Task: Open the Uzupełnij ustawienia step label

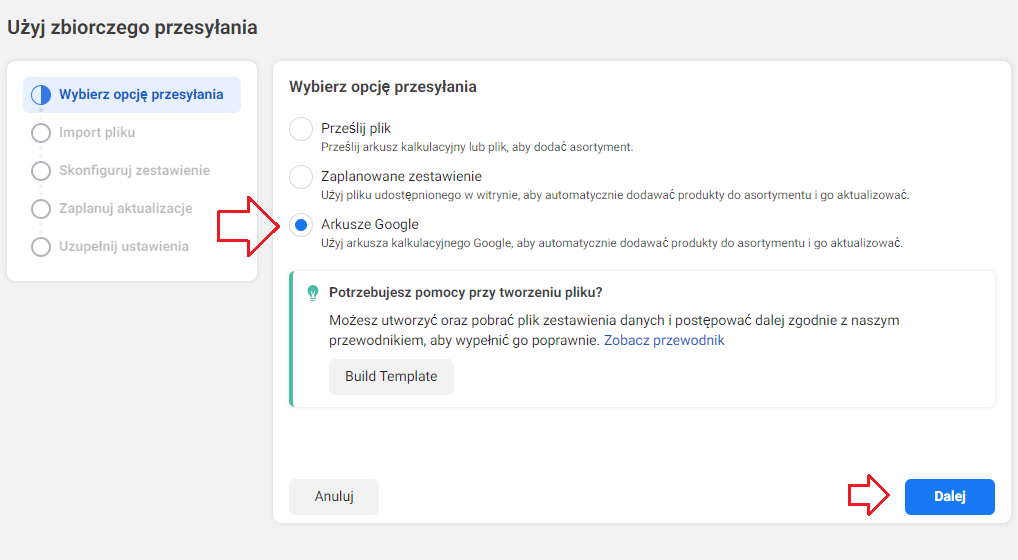Action: coord(124,247)
